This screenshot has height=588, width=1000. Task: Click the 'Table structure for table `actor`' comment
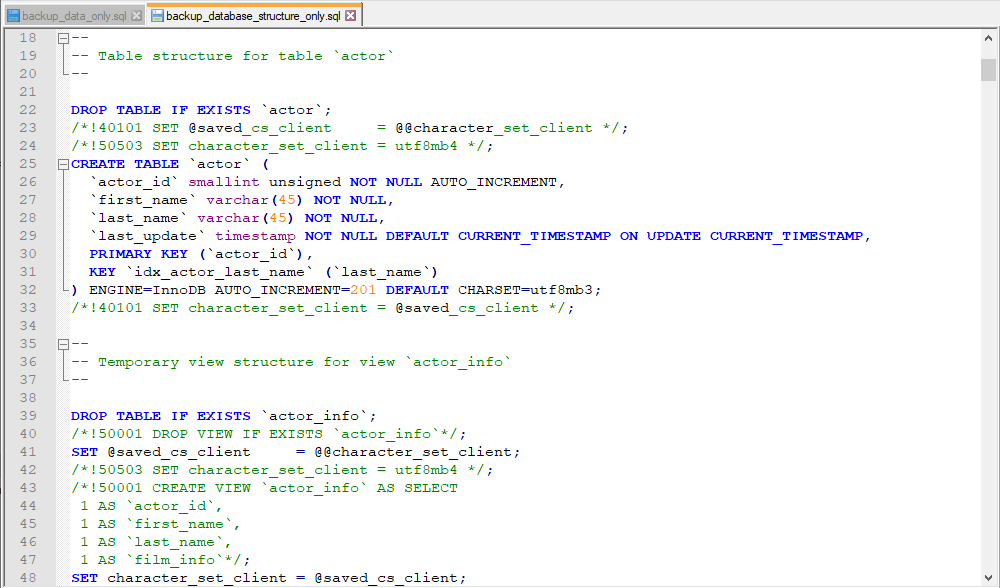click(x=232, y=55)
